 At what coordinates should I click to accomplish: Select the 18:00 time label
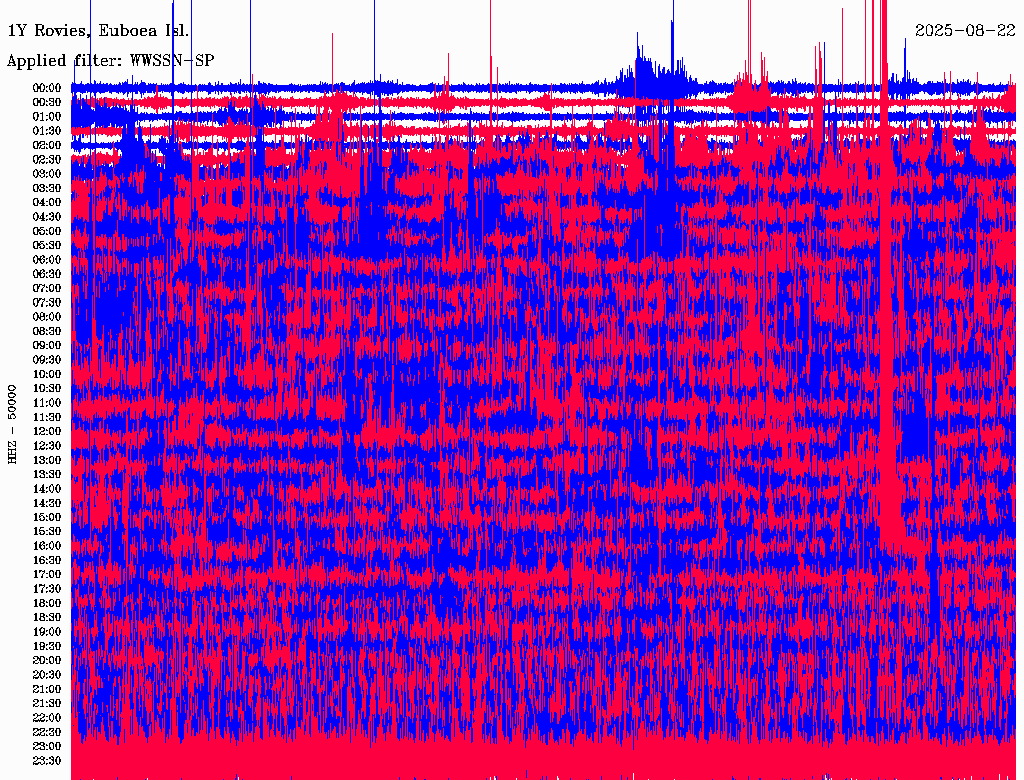point(47,603)
